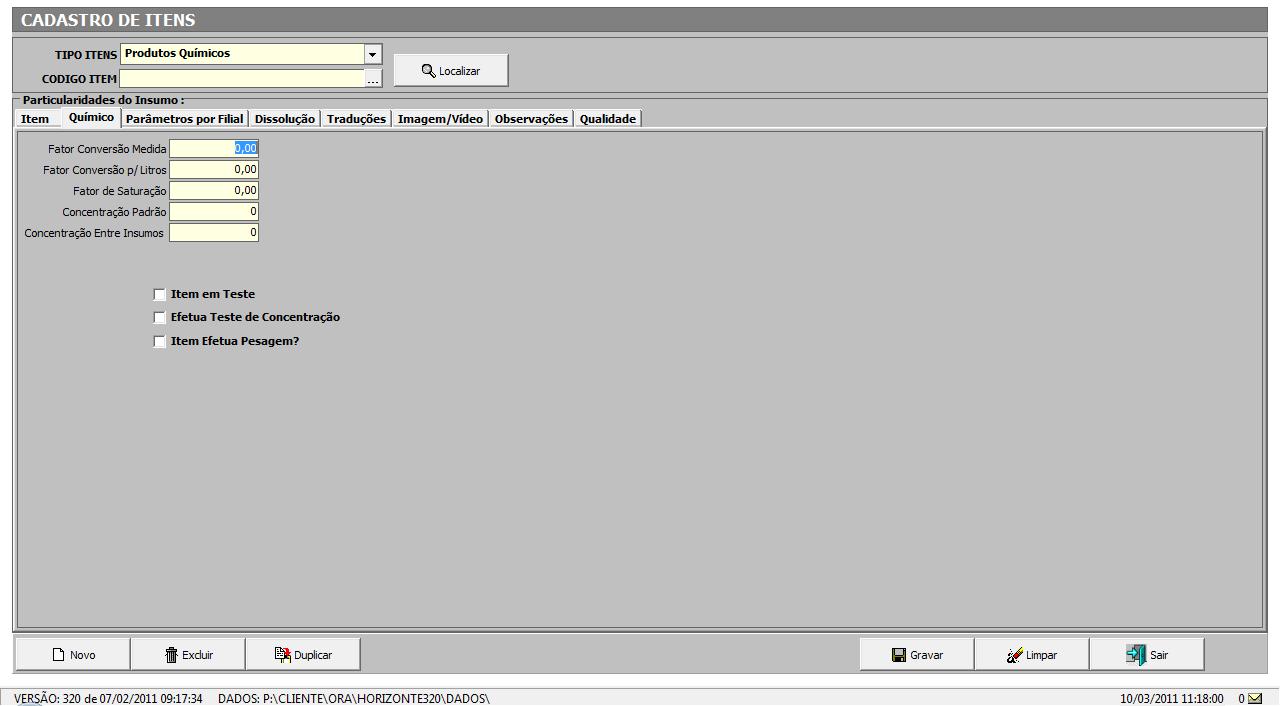Screen dimensions: 1280x706
Task: Click the Novo blank page icon button
Action: point(73,655)
